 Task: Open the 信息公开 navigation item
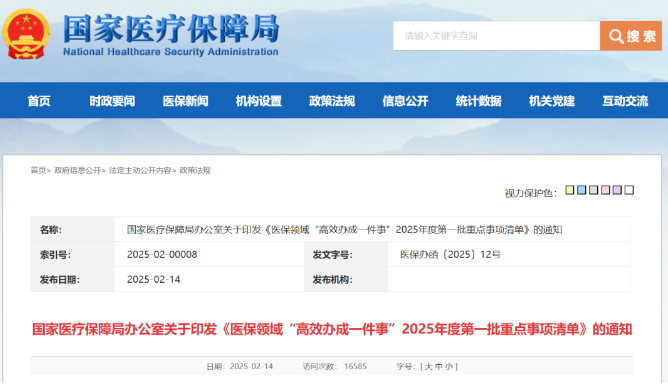tap(405, 101)
